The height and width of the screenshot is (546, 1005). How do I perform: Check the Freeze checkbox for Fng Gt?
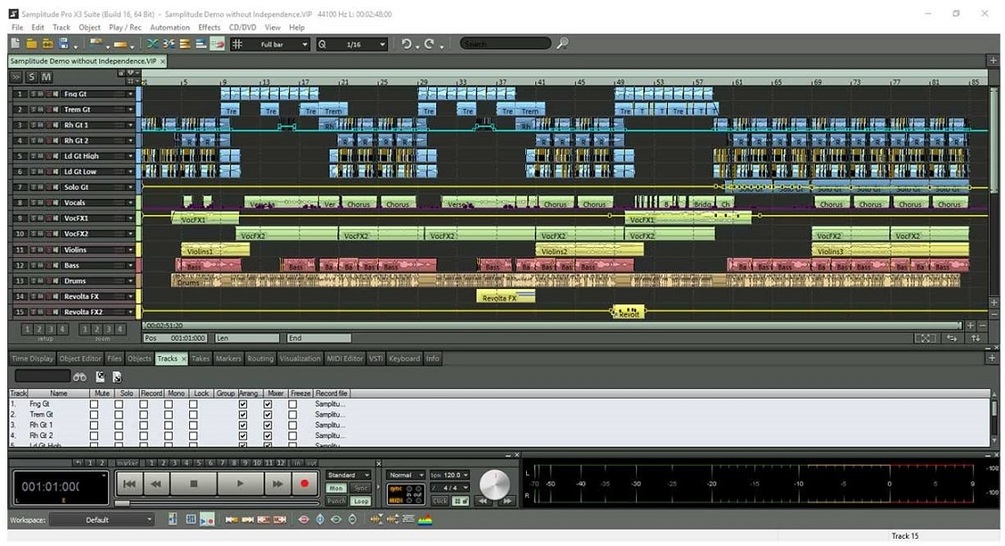coord(292,404)
